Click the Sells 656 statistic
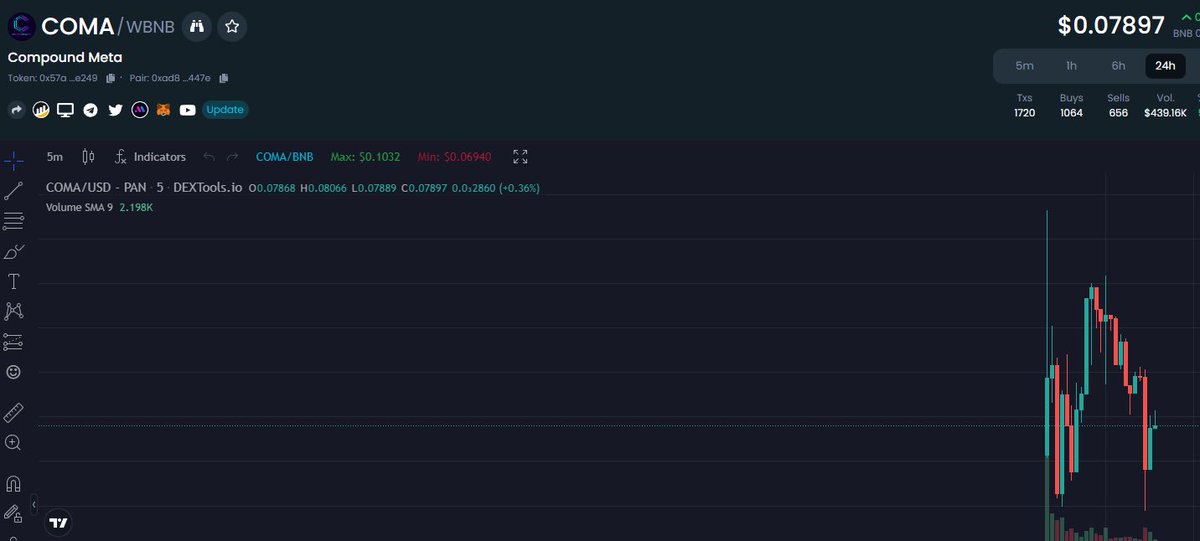The height and width of the screenshot is (541, 1200). click(x=1118, y=106)
